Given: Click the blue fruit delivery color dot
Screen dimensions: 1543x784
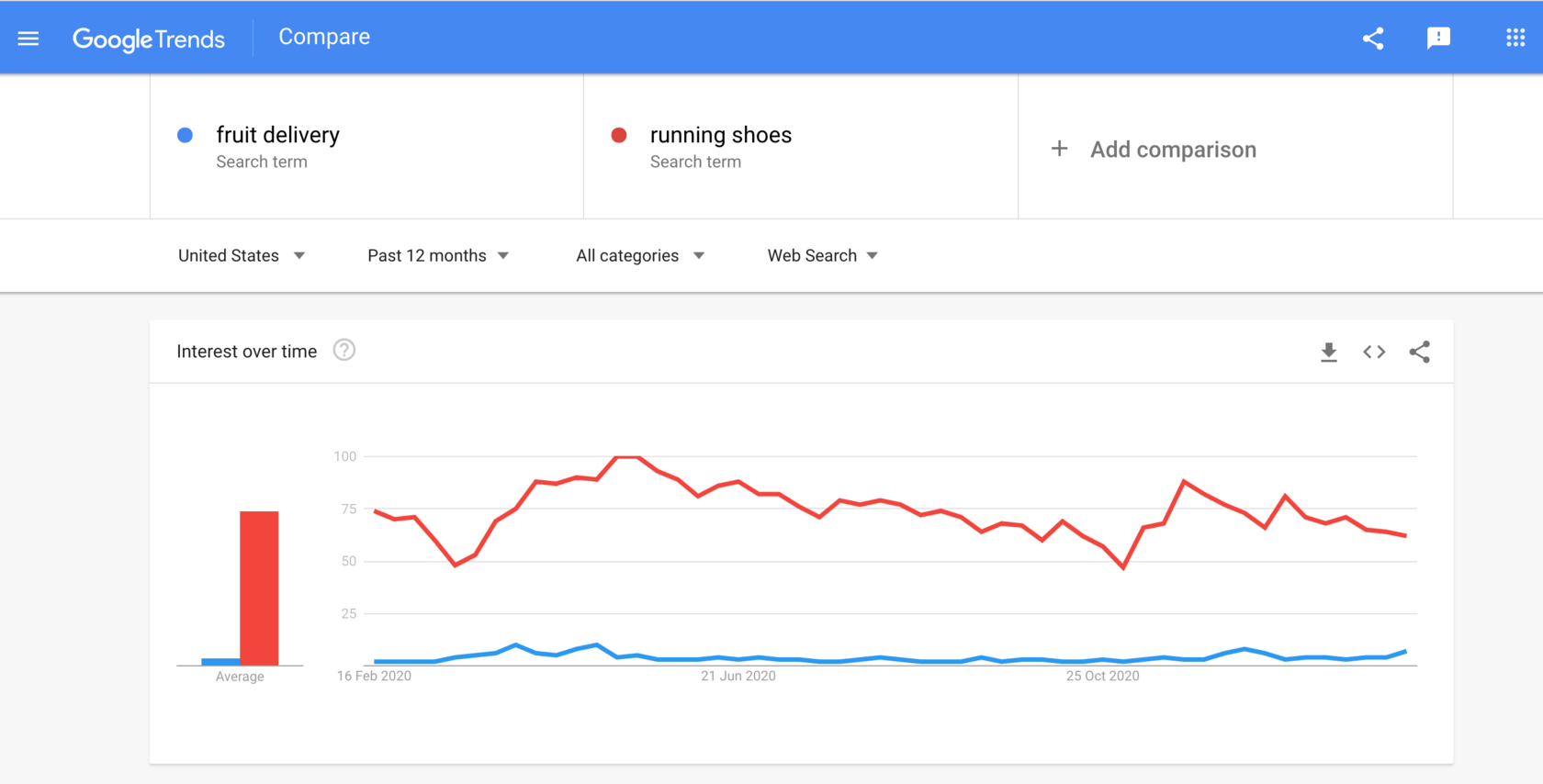Looking at the screenshot, I should click(185, 135).
